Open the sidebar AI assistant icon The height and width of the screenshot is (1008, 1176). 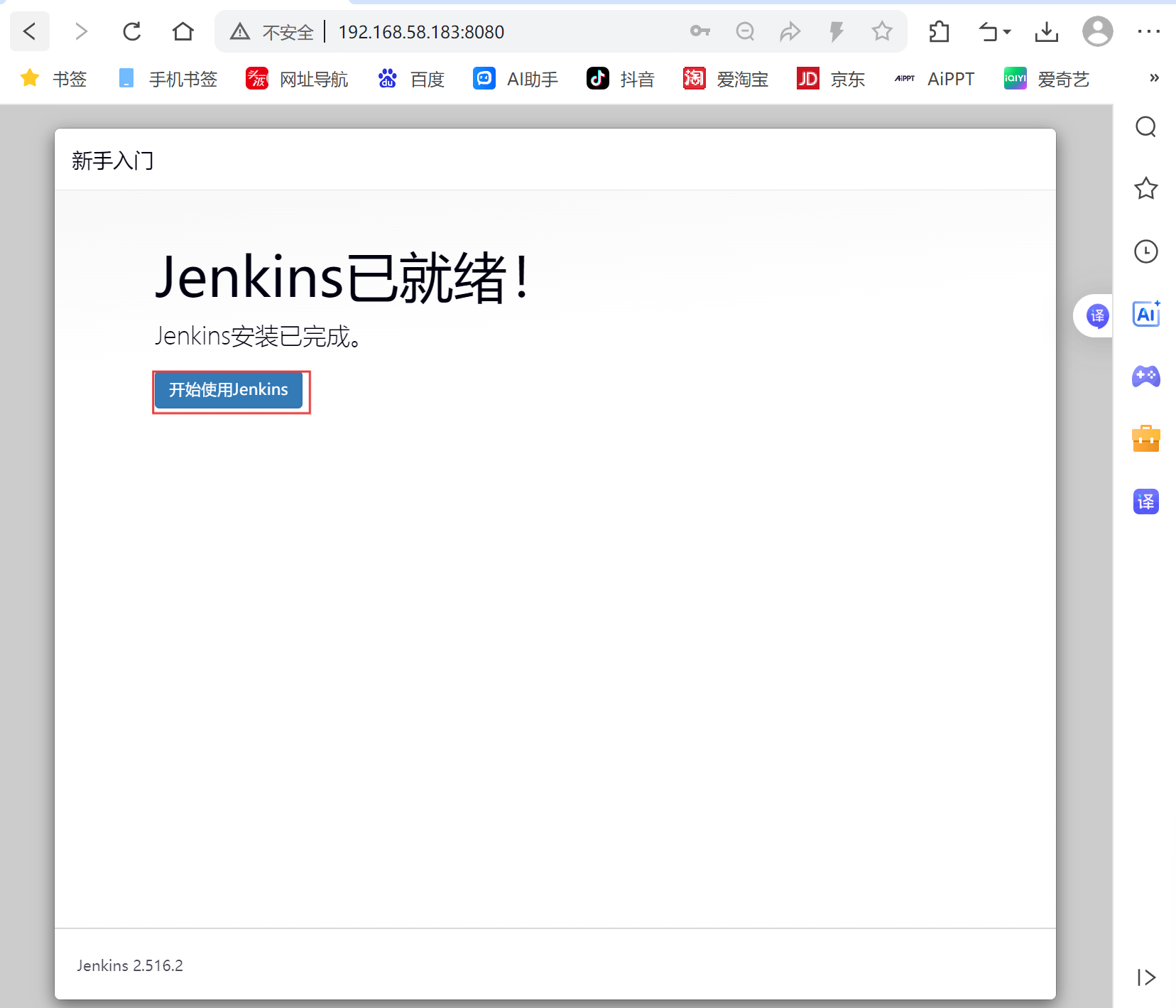point(1146,313)
